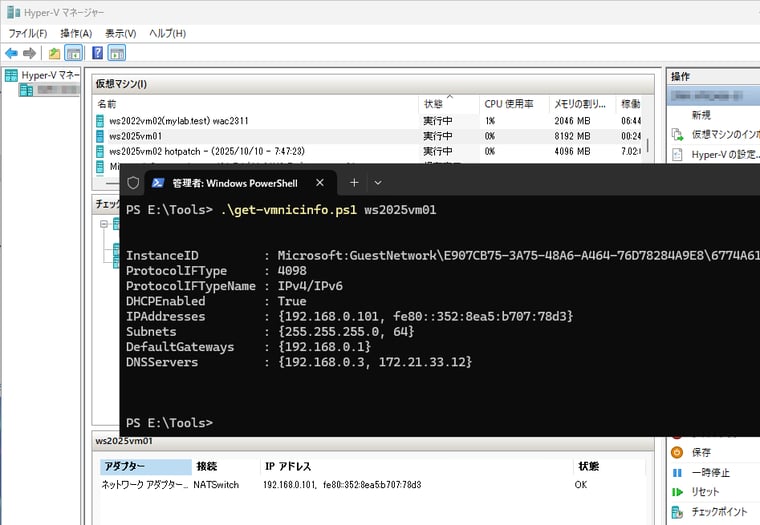The image size is (760, 525).
Task: Select the IP アドレス column header
Action: pyautogui.click(x=417, y=466)
